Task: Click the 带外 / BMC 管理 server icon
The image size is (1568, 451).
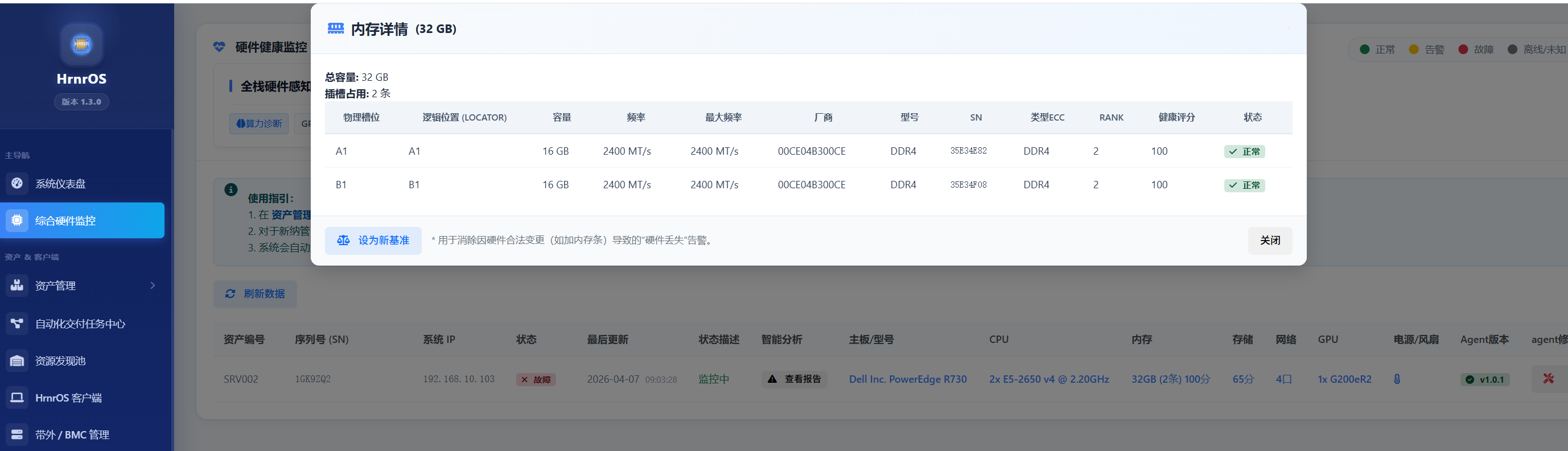Action: click(17, 435)
